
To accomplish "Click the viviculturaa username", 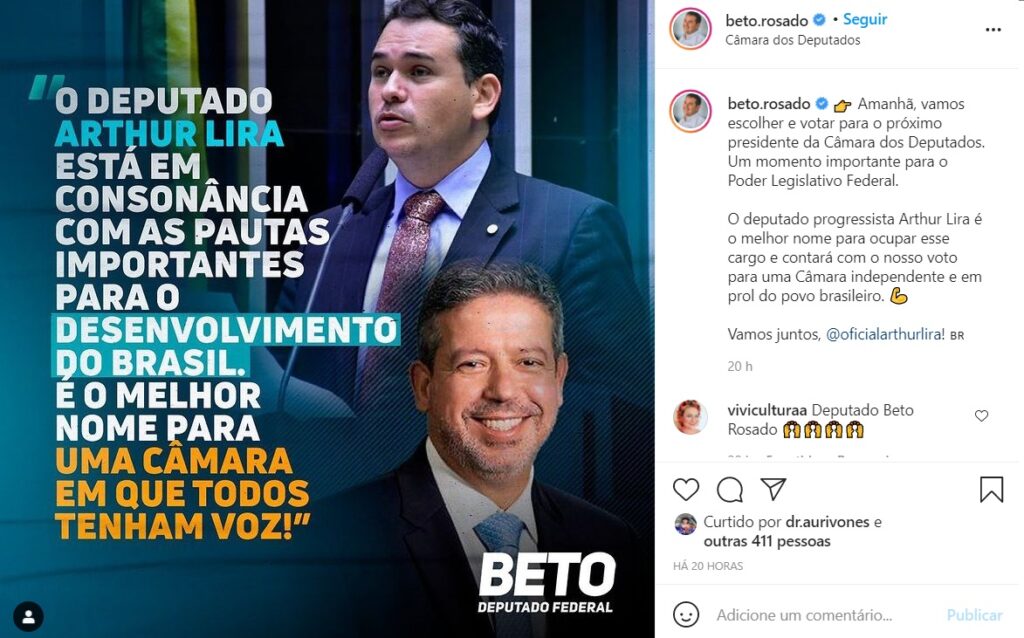I will [767, 410].
